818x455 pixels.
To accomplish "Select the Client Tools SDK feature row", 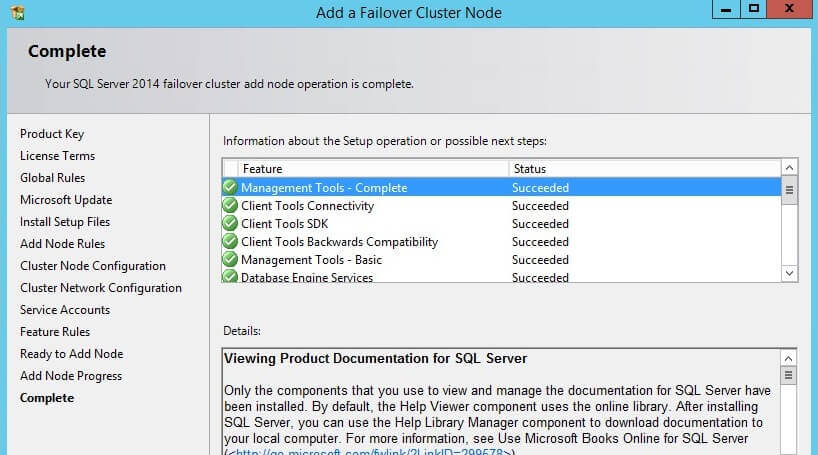I will tap(501, 223).
